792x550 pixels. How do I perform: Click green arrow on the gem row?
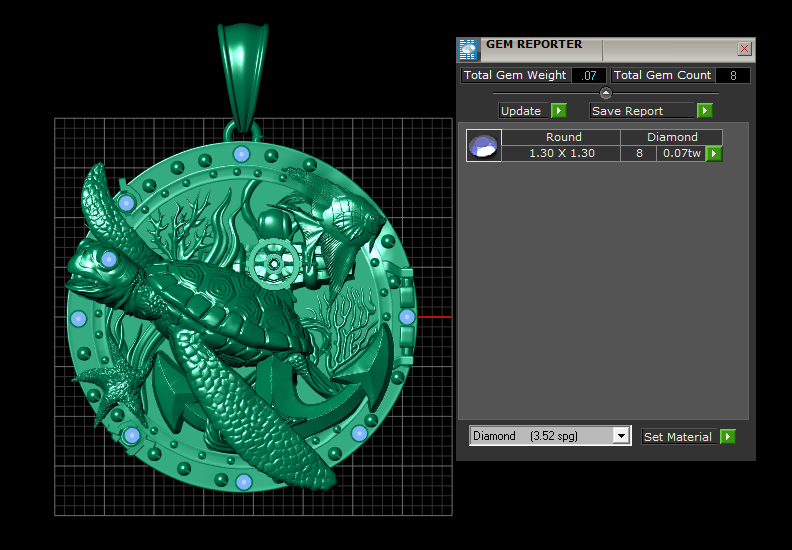714,154
